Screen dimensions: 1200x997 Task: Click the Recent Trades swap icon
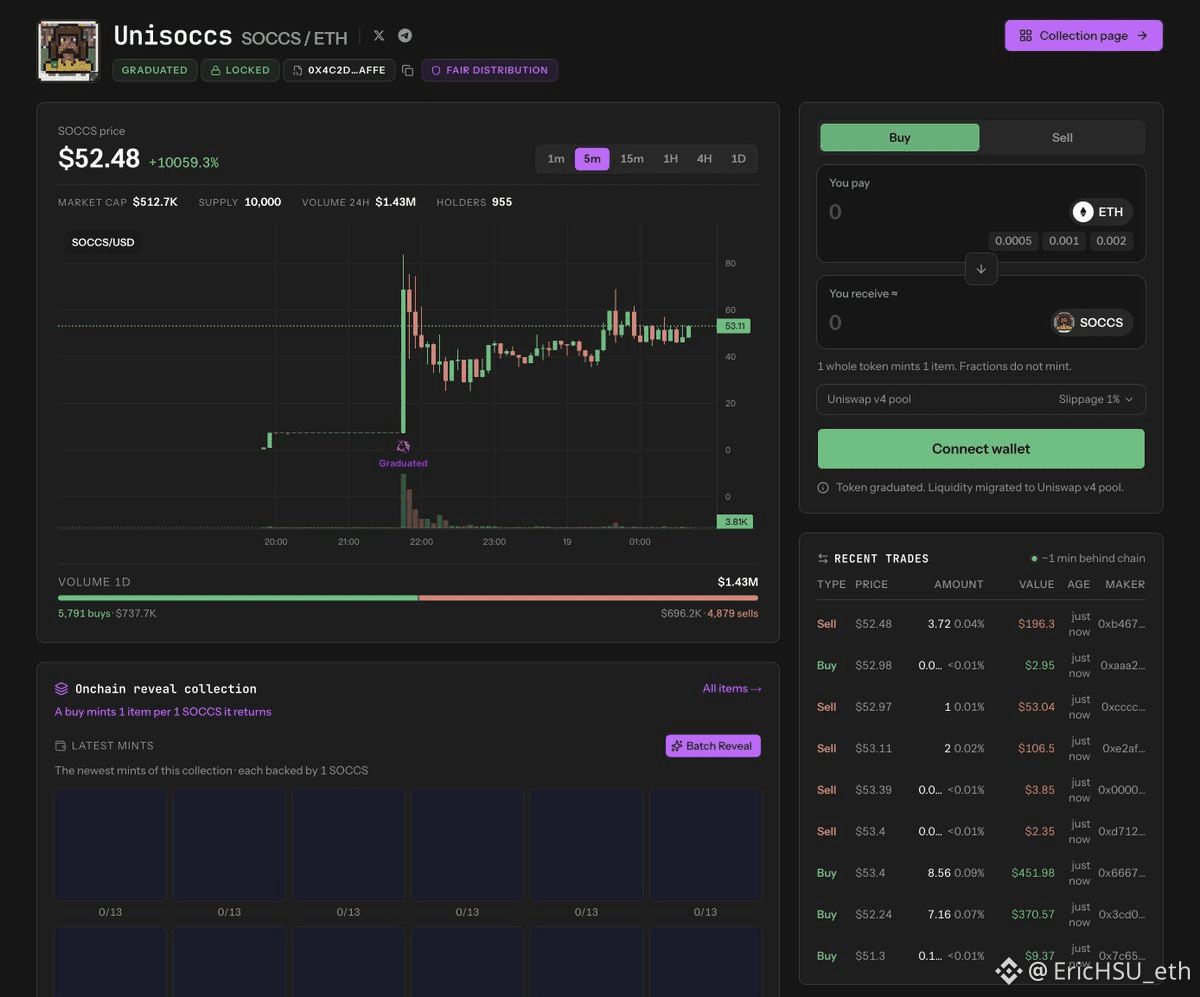[x=823, y=559]
